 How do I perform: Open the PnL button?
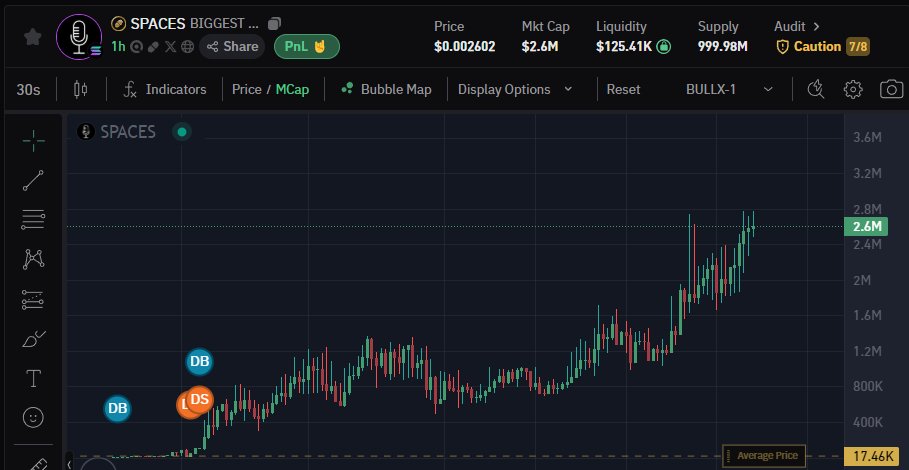pos(307,47)
